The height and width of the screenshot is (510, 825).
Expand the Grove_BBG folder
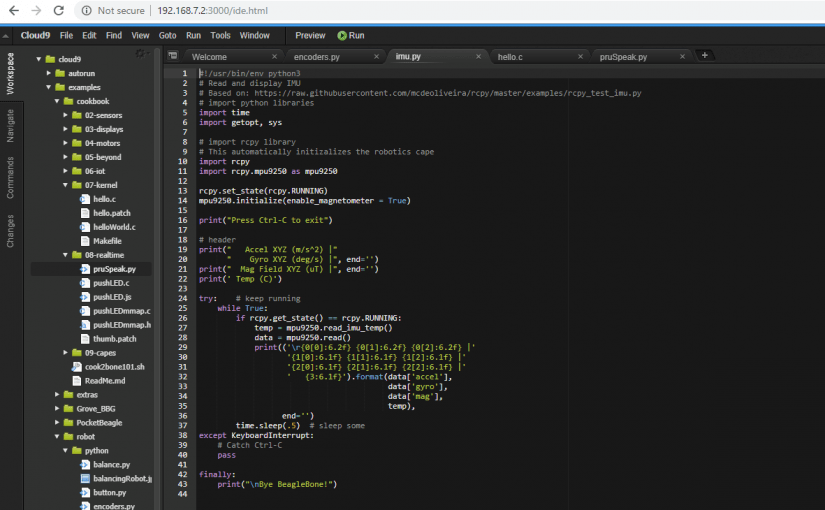point(57,408)
